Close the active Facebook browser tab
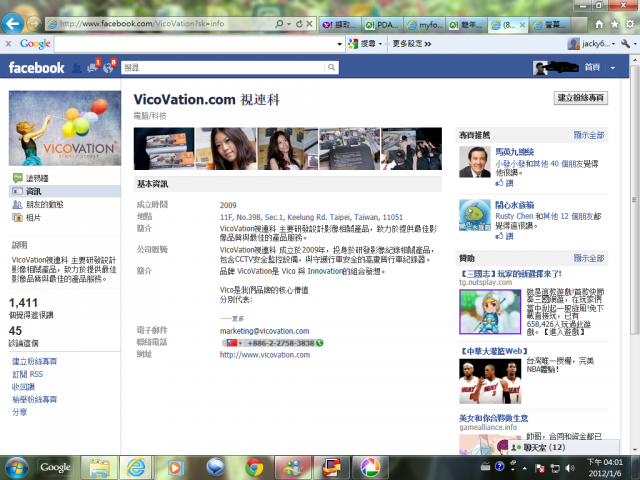Screen dimensions: 640x480 (x=522, y=25)
